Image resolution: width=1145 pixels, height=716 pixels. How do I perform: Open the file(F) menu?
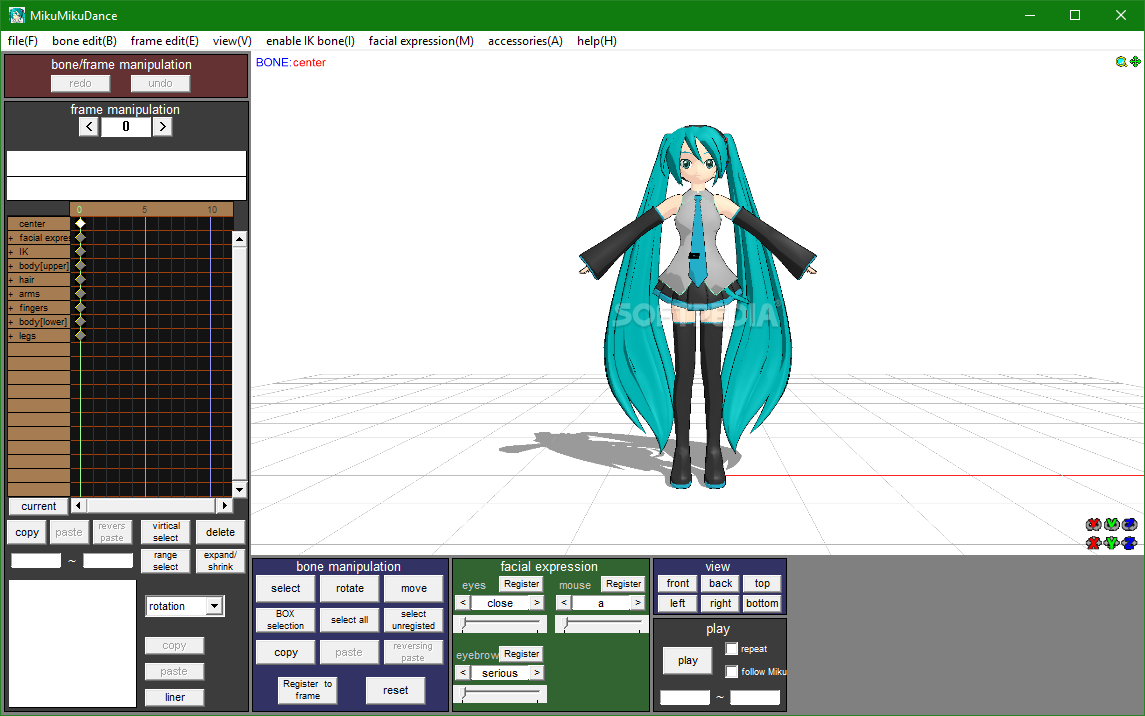click(23, 41)
